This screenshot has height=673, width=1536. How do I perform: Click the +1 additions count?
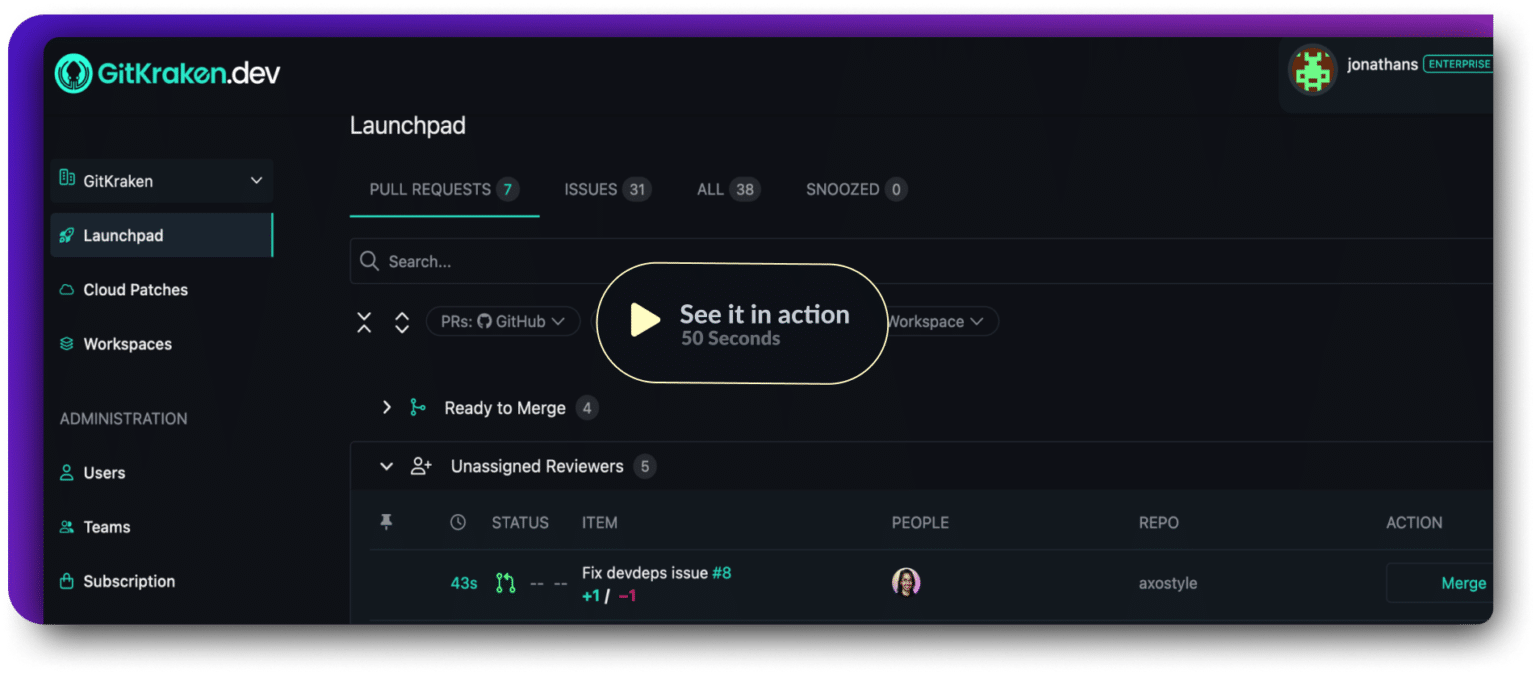(x=591, y=596)
